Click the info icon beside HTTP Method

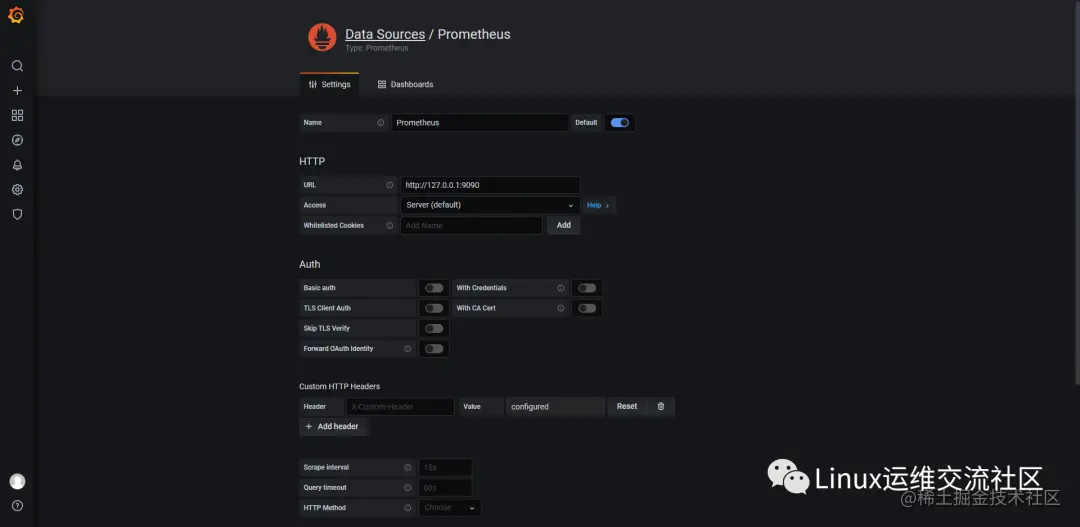[x=408, y=508]
